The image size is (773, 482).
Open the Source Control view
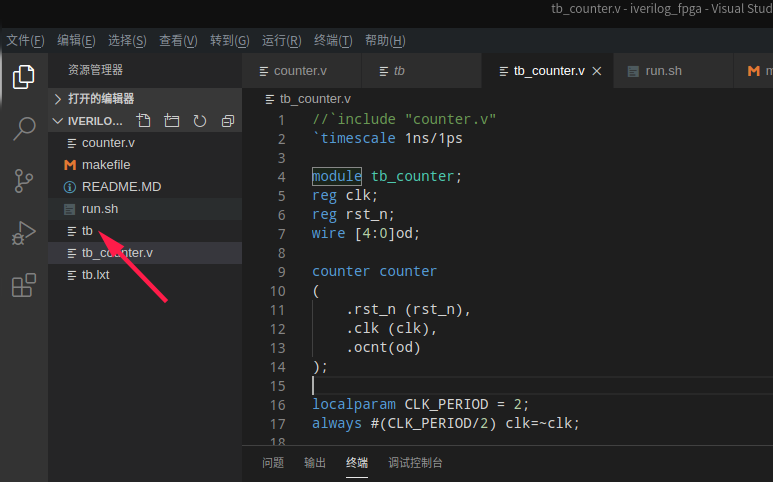[24, 181]
